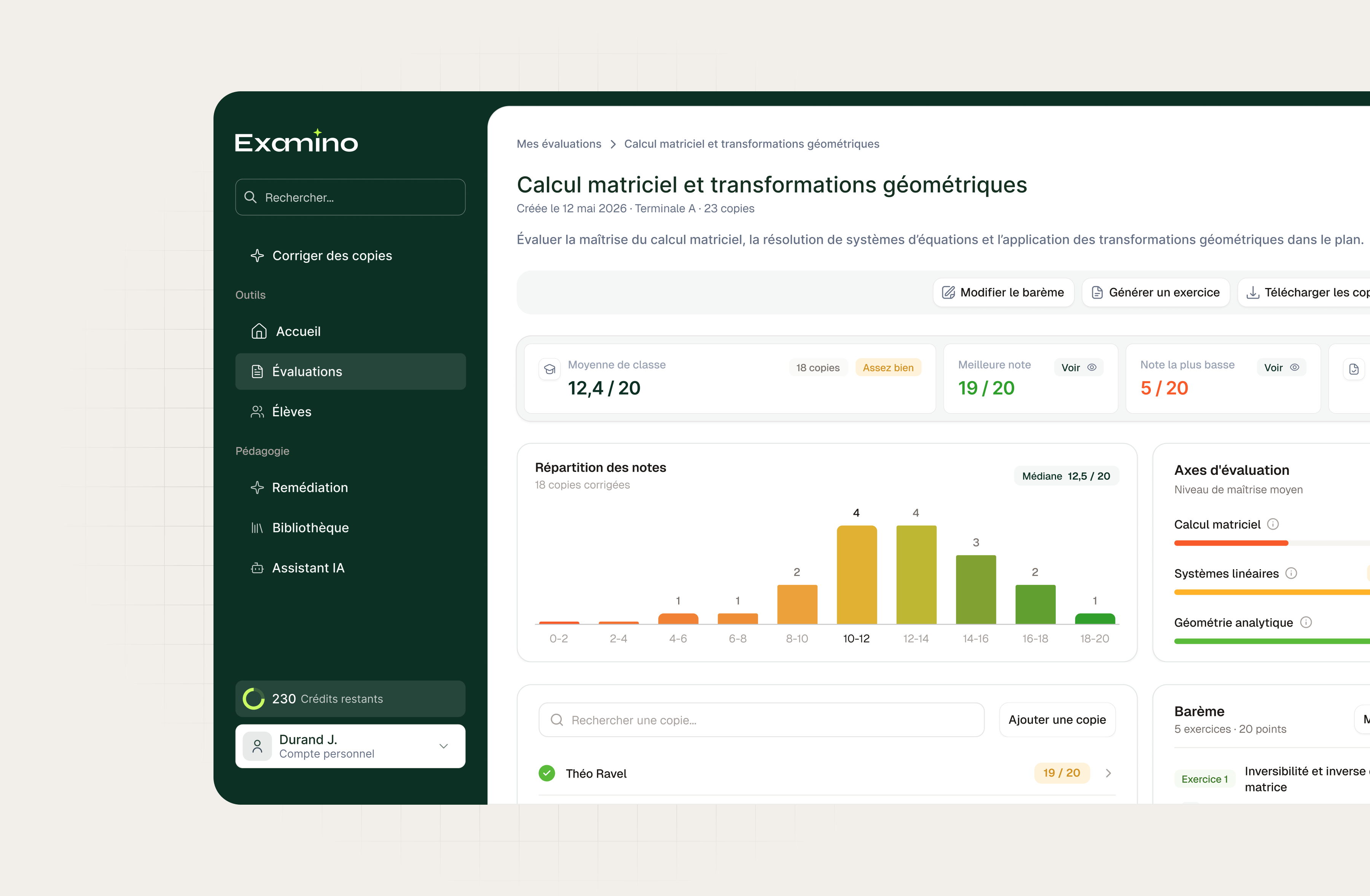Click the credits progress ring icon
This screenshot has width=1370, height=896.
253,699
